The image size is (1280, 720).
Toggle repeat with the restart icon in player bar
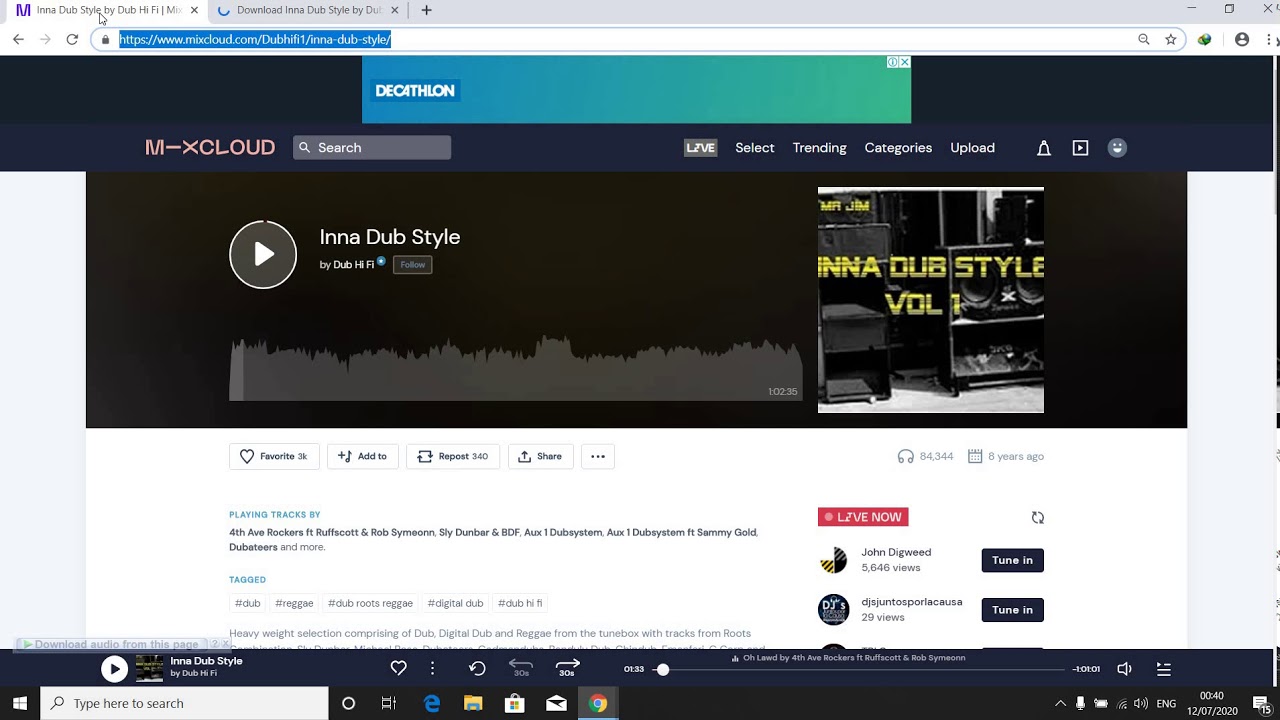[478, 668]
